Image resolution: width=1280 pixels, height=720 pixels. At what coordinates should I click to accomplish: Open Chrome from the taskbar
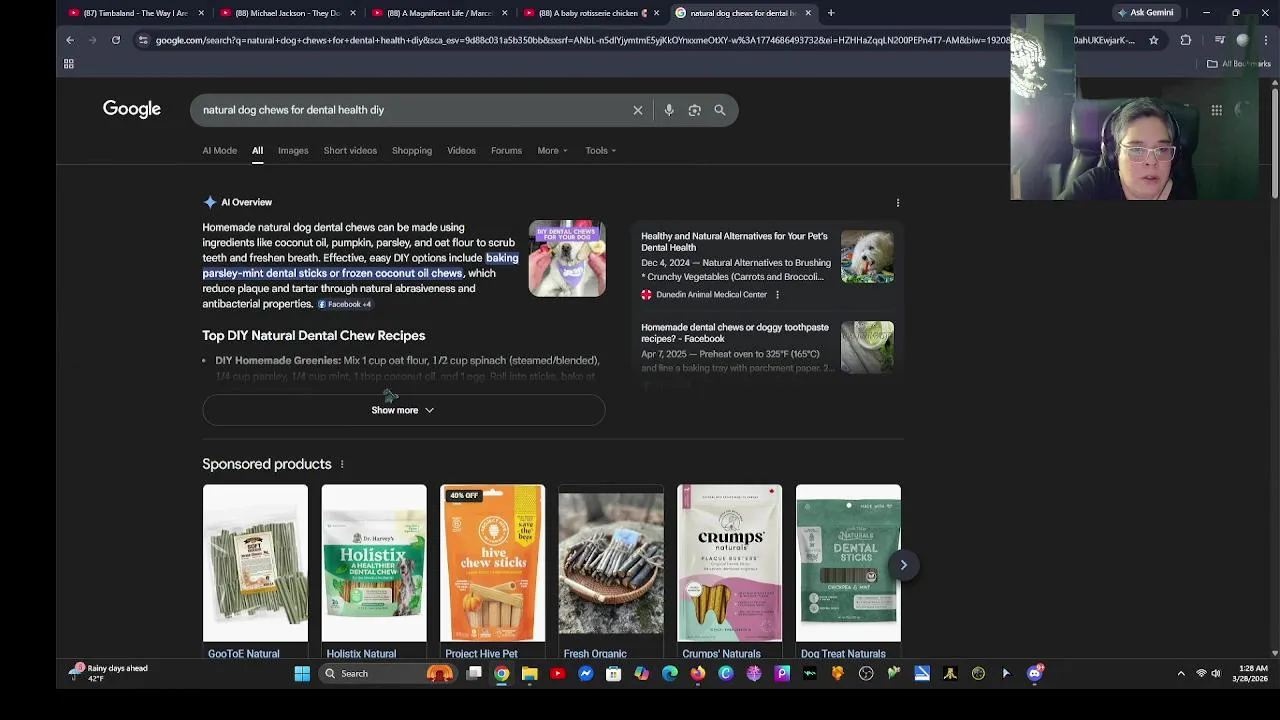point(502,674)
